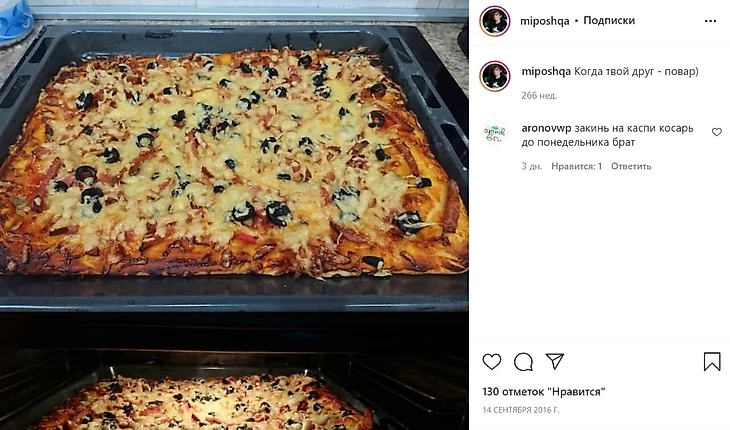Like aronovwp's comment with small heart
The height and width of the screenshot is (430, 730).
tap(716, 132)
